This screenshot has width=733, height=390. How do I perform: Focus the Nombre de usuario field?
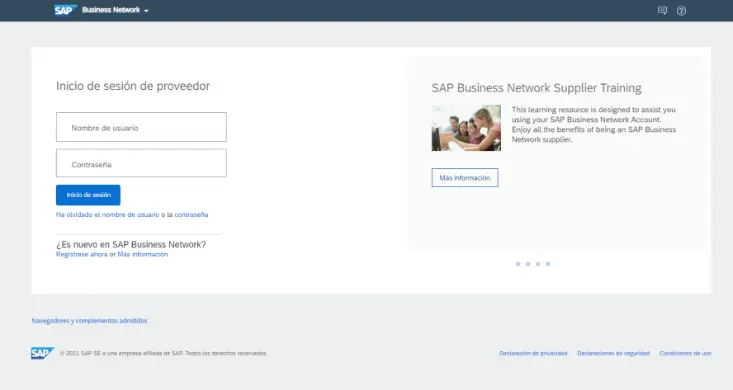141,127
